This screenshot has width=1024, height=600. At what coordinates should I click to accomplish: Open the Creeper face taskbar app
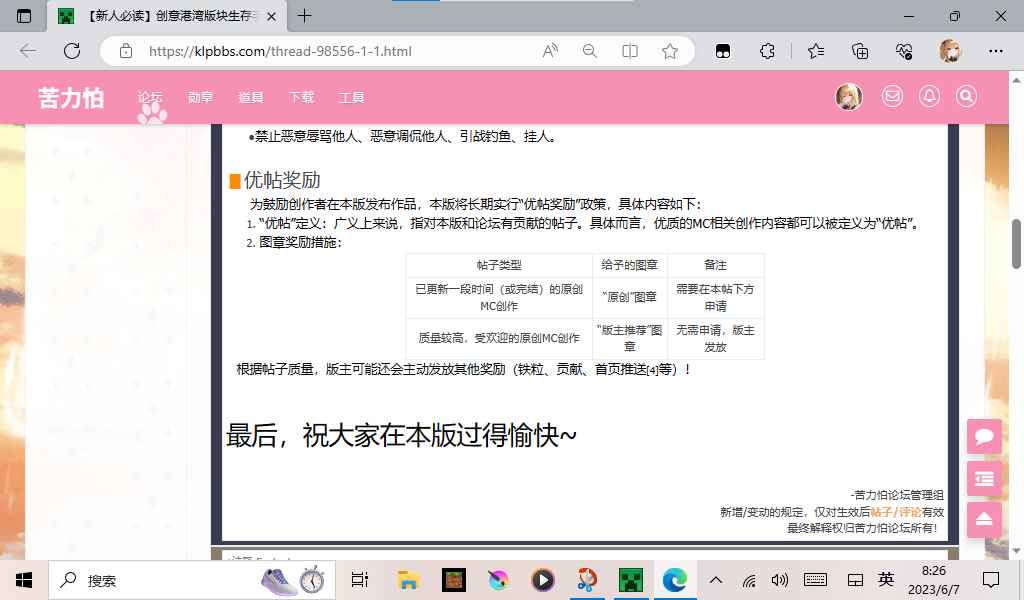pos(631,580)
